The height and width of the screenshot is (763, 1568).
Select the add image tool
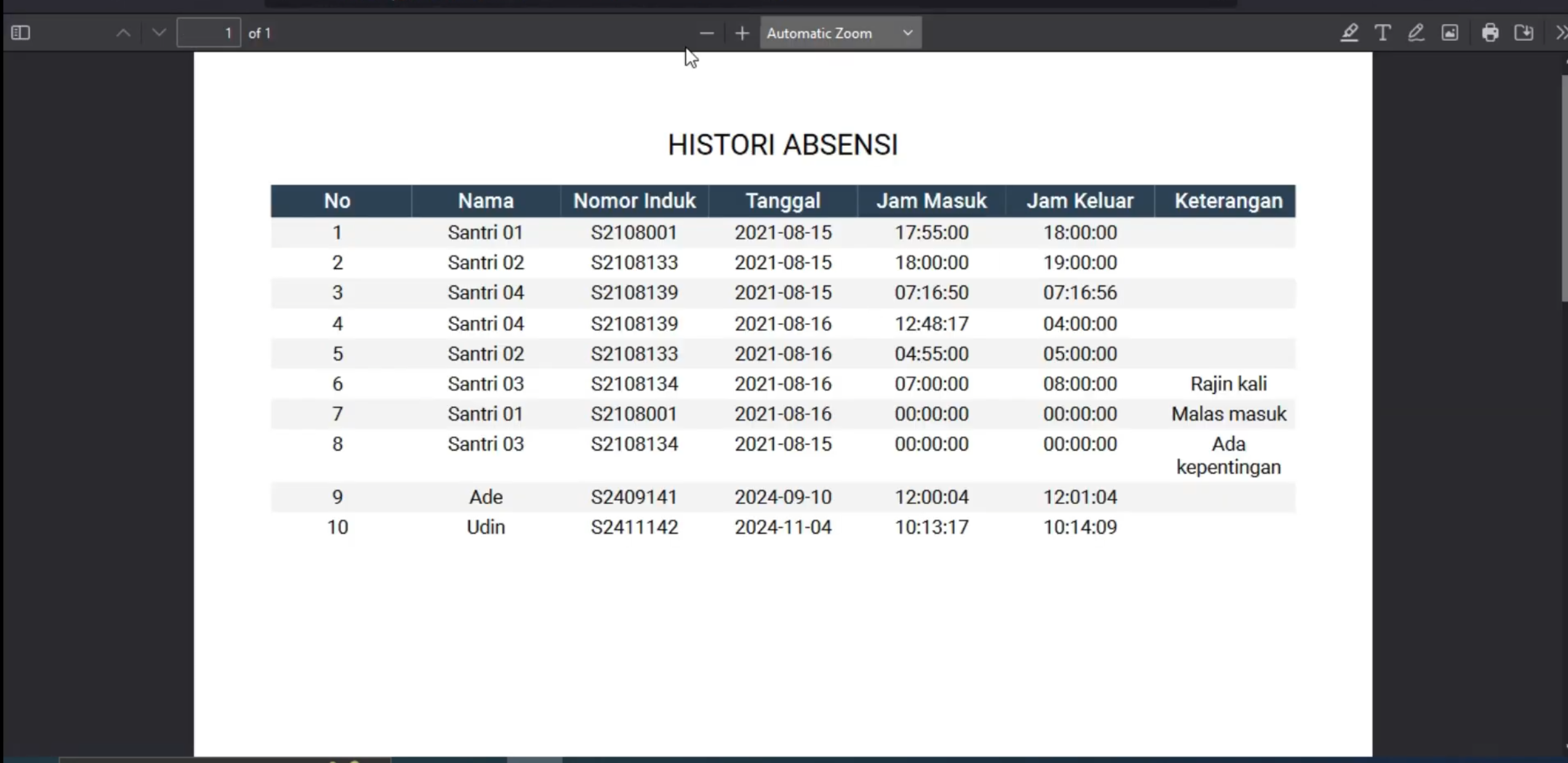[1450, 33]
